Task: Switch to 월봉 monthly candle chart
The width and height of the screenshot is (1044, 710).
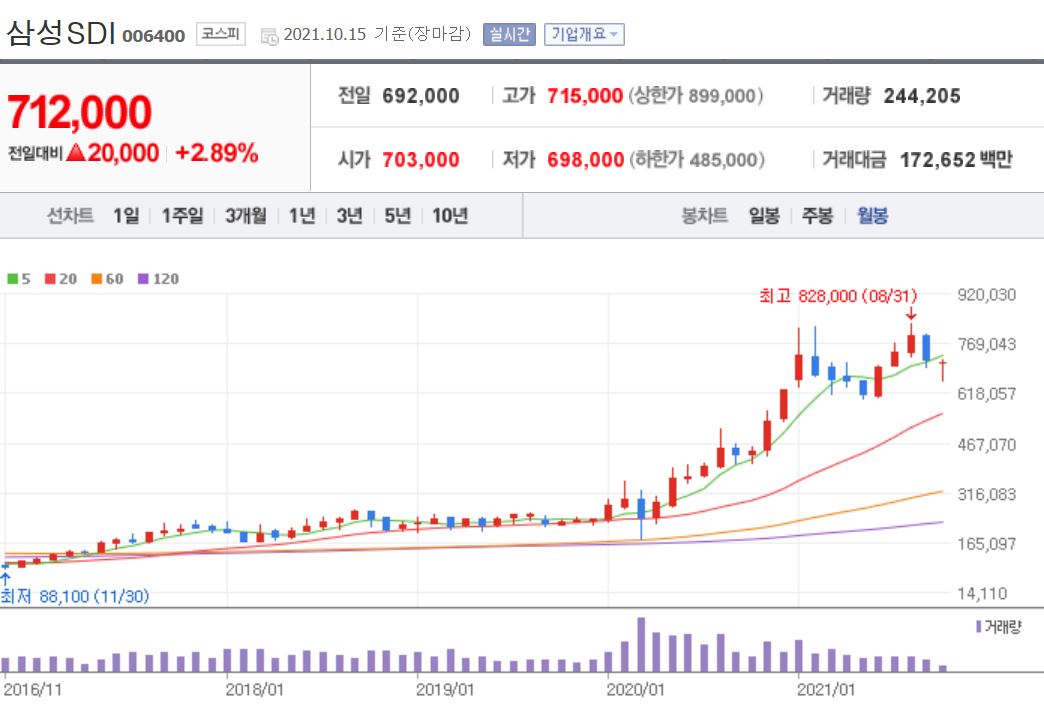Action: (872, 216)
